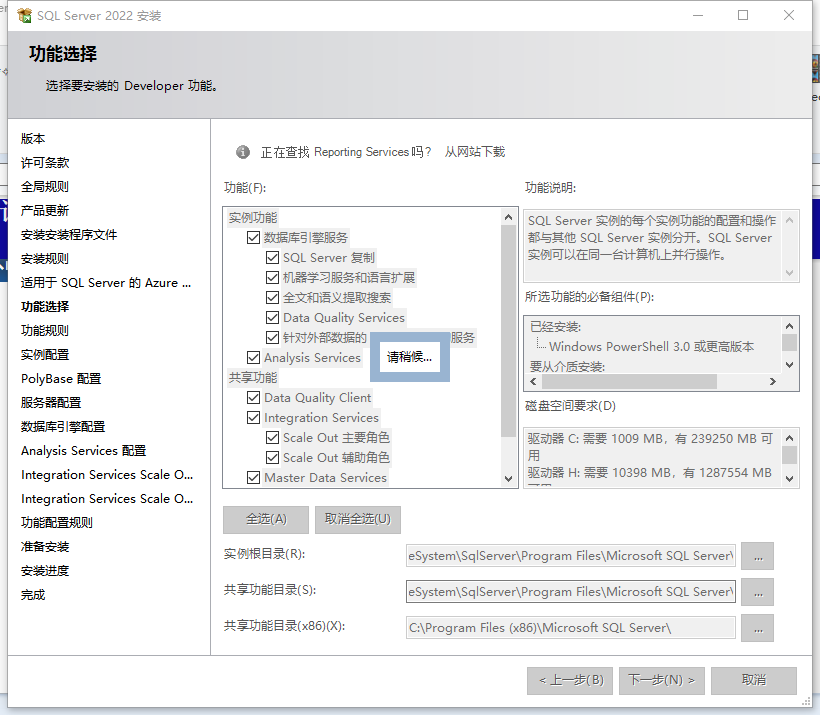Viewport: 820px width, 715px height.
Task: Click the 实例根目录 path field
Action: 571,555
